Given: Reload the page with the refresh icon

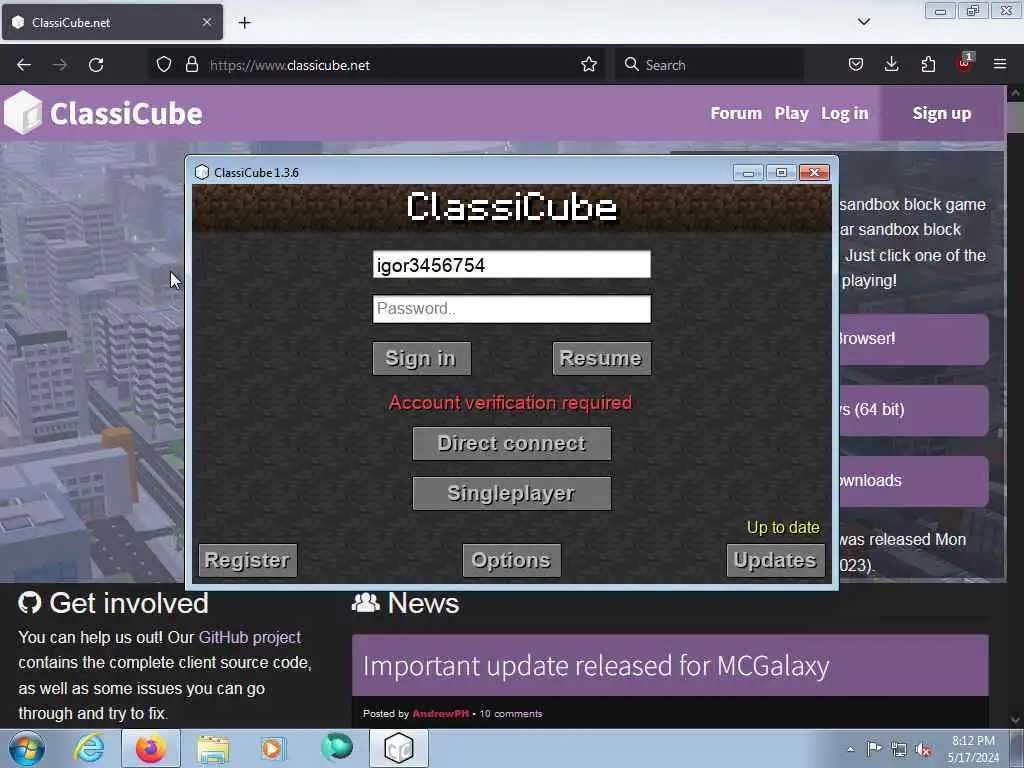Looking at the screenshot, I should coord(96,65).
